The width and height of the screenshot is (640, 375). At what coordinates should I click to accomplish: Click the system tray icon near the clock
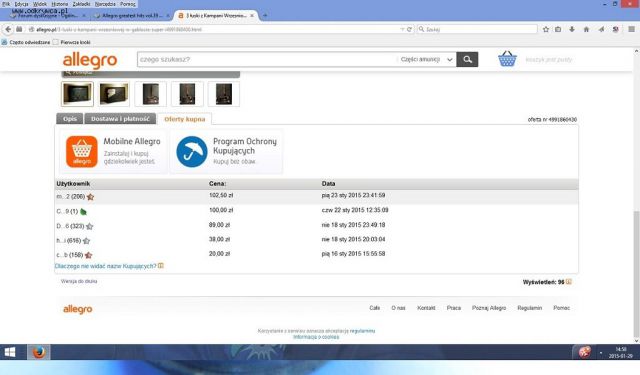584,352
